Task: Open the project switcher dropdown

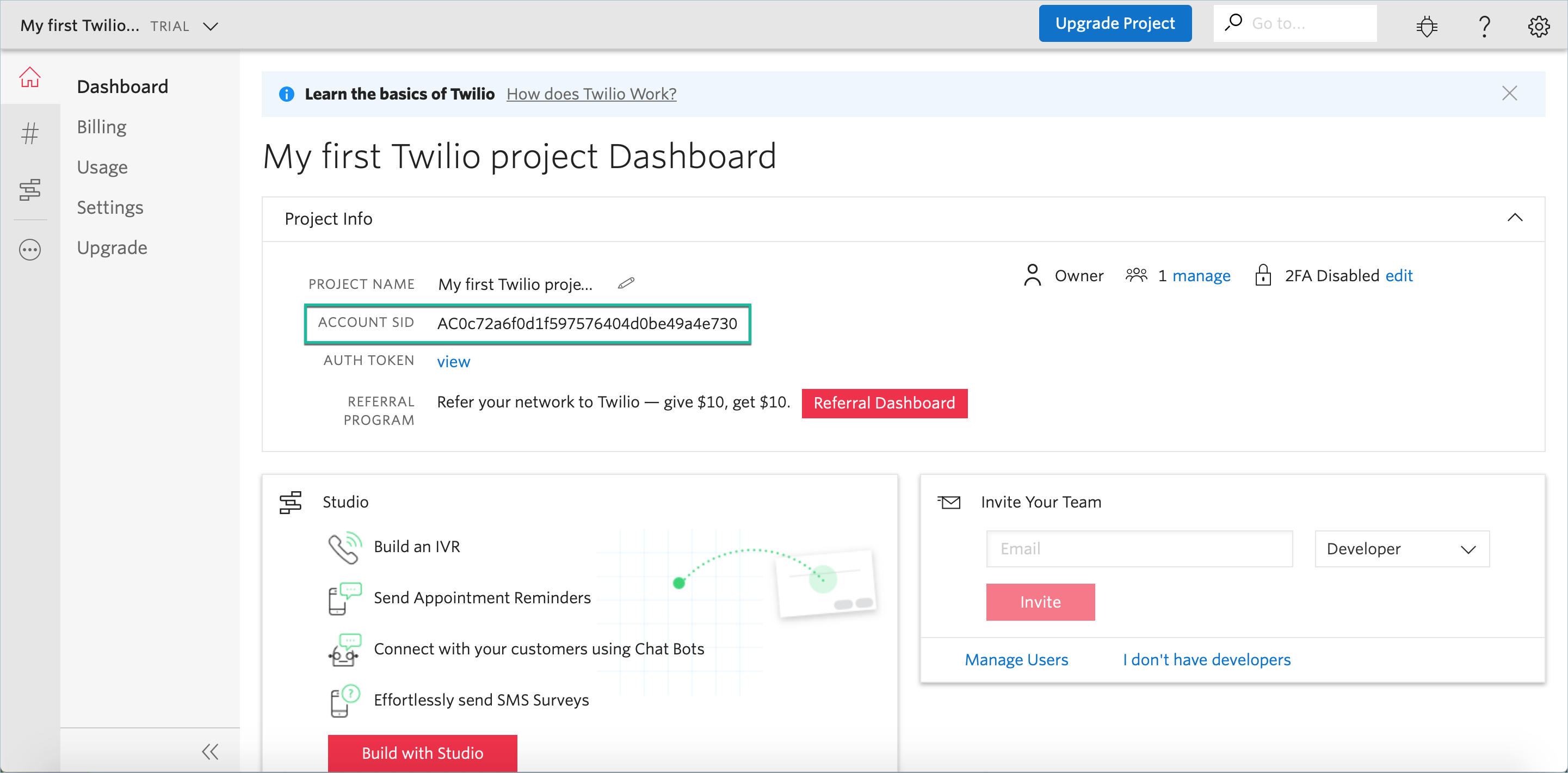Action: pyautogui.click(x=211, y=26)
